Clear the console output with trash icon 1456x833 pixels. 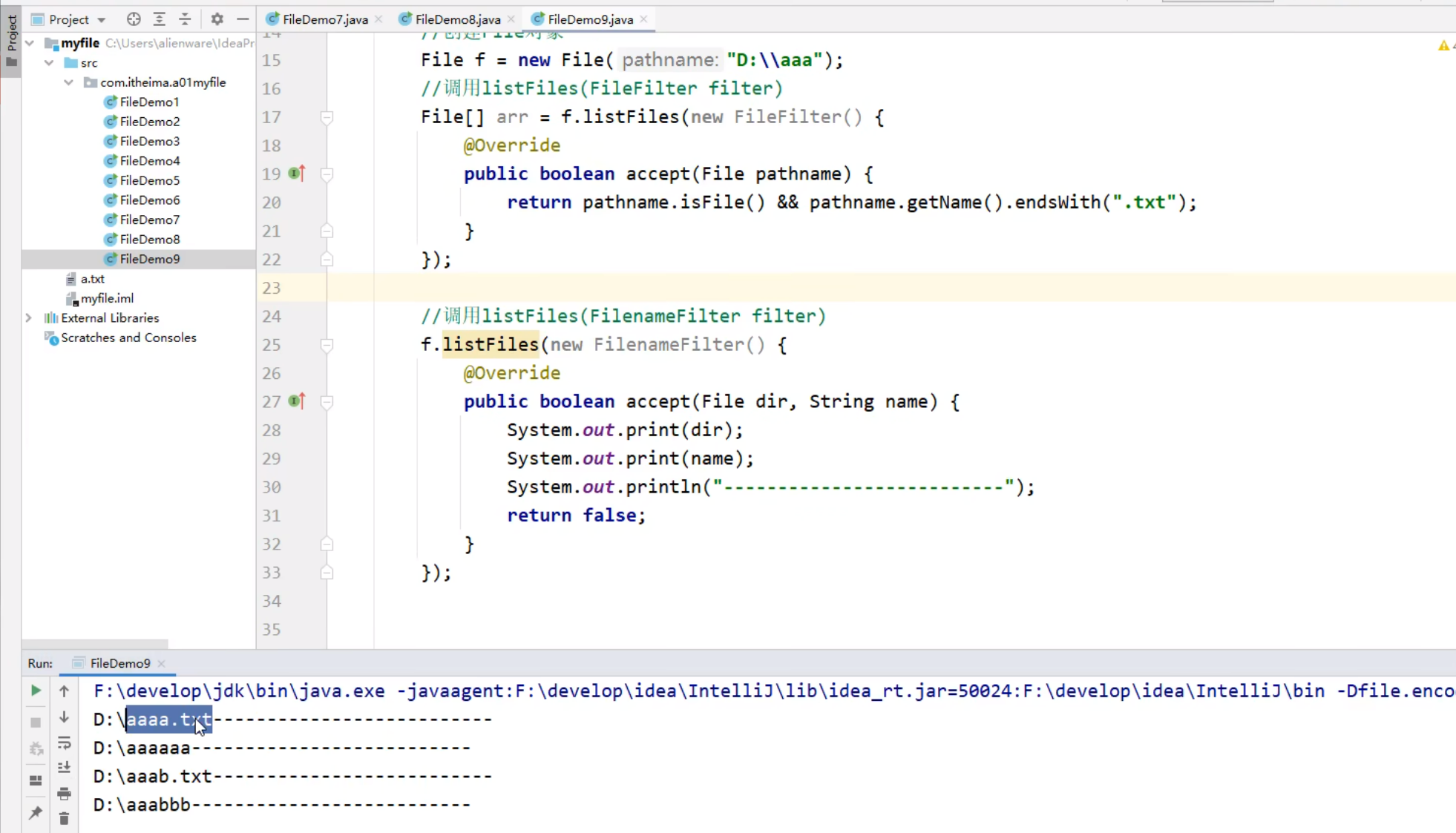(65, 819)
